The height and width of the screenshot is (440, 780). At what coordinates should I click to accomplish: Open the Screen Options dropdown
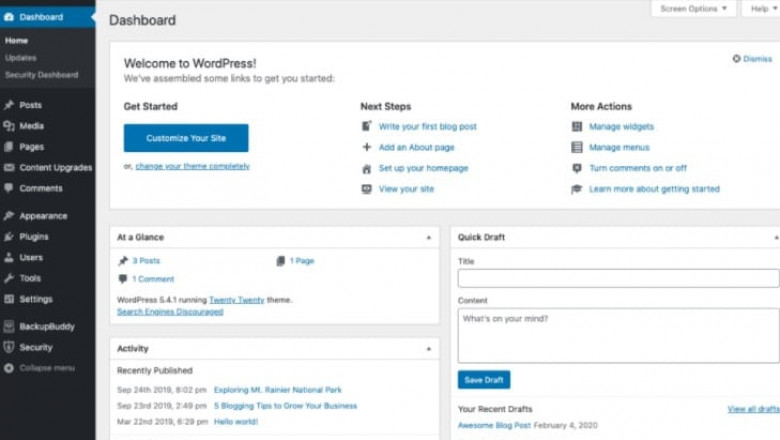[x=694, y=9]
